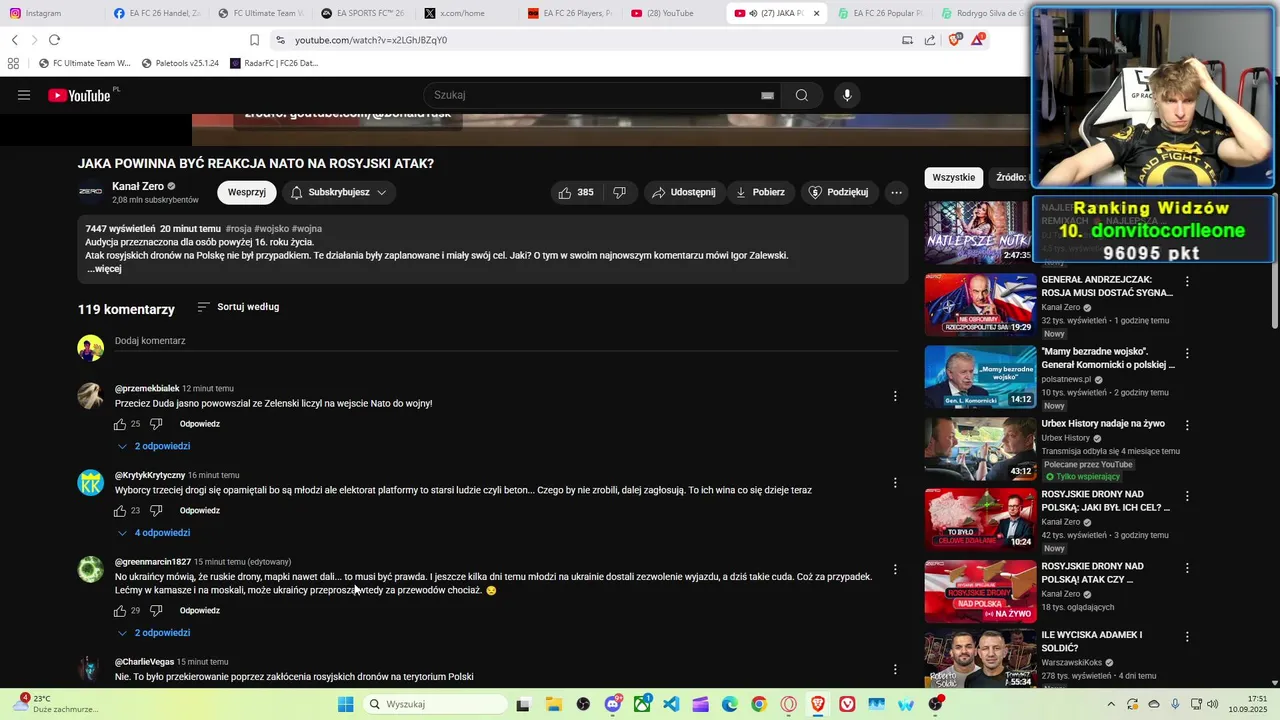Start voice search with microphone icon
The image size is (1280, 720).
(x=847, y=95)
